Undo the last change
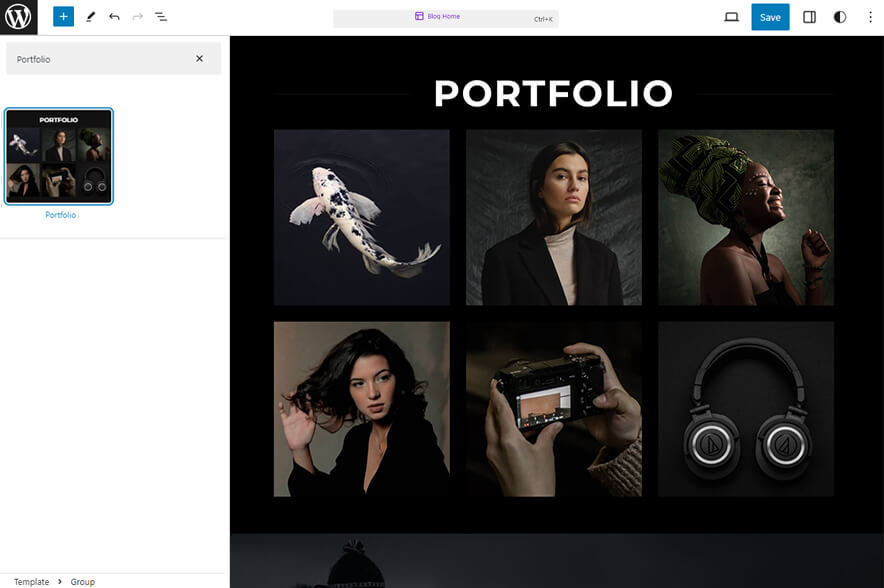The height and width of the screenshot is (588, 884). (x=113, y=17)
